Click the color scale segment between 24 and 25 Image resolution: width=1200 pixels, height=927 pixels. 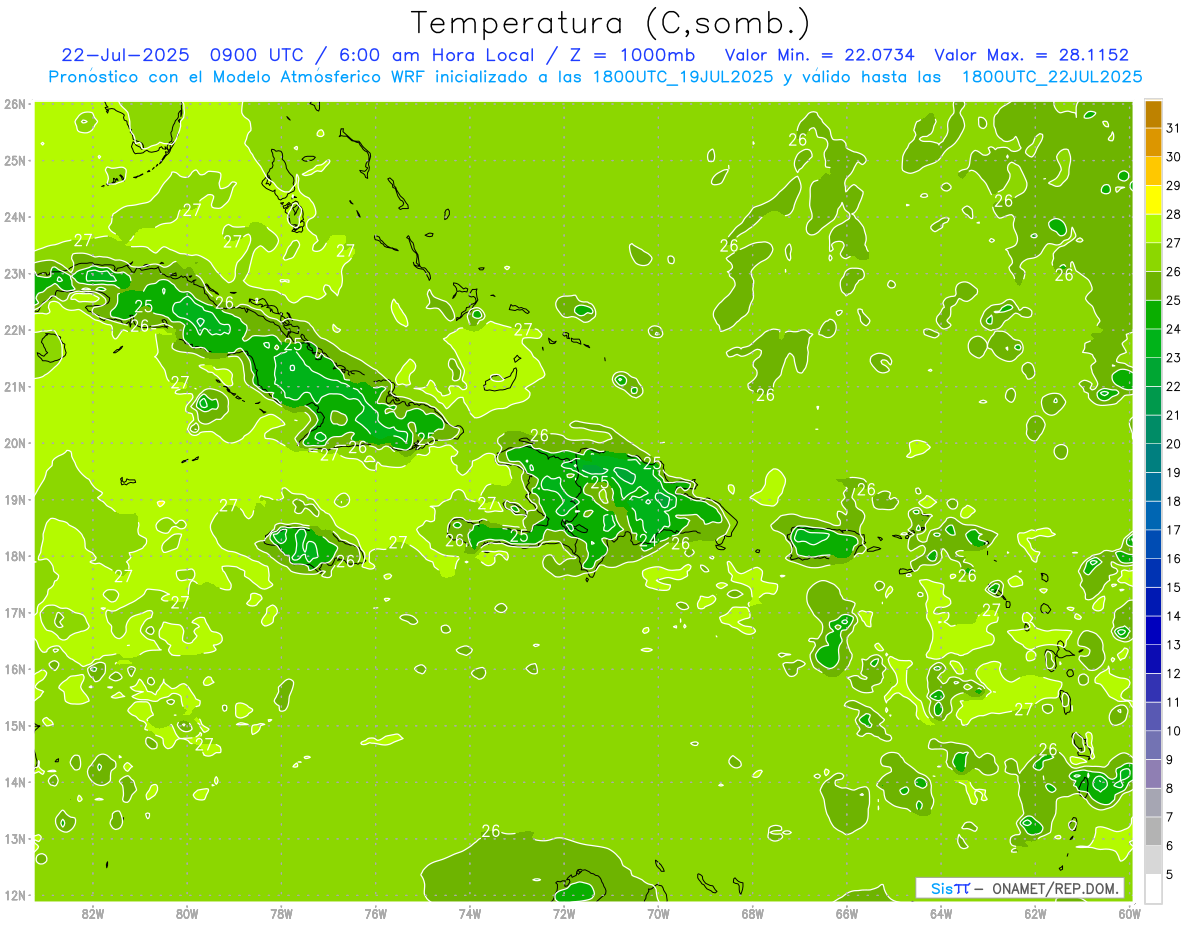(x=1153, y=314)
